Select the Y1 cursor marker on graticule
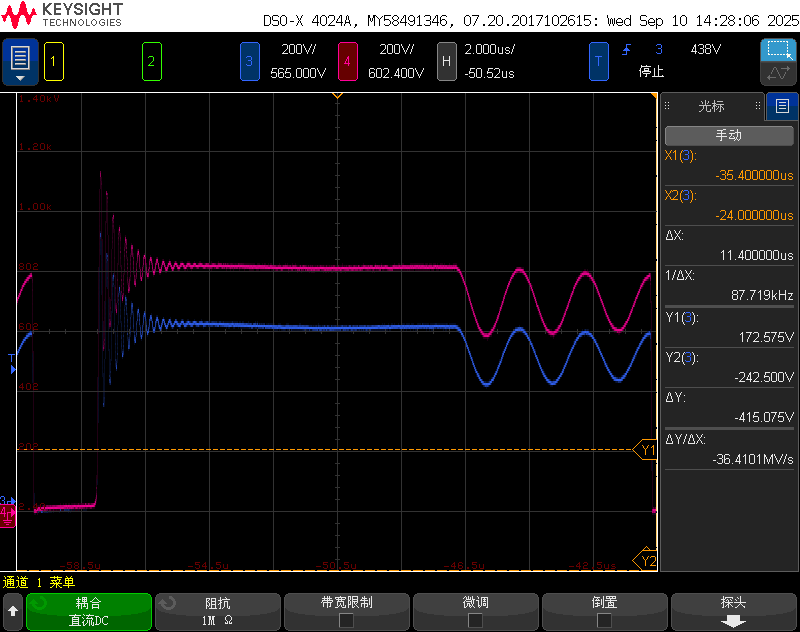The width and height of the screenshot is (800, 632). pyautogui.click(x=647, y=450)
